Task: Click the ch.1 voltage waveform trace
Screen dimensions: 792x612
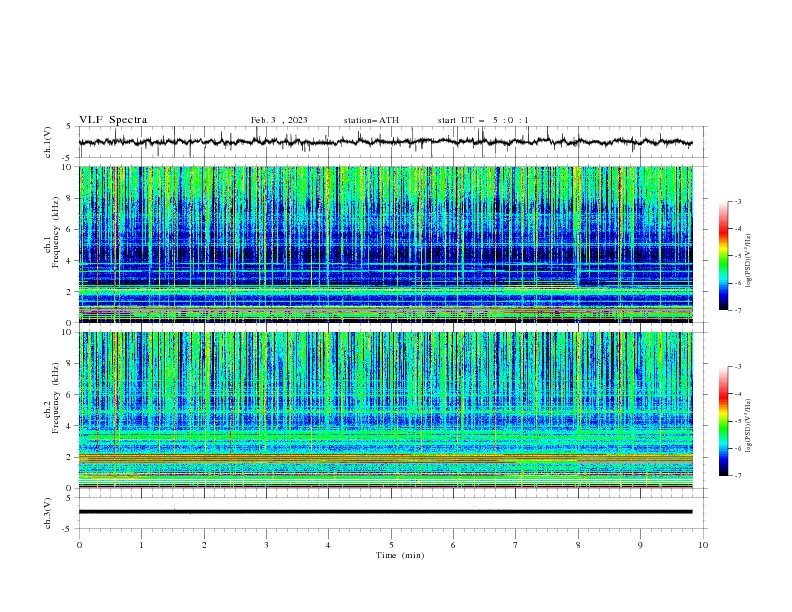Action: click(x=385, y=142)
